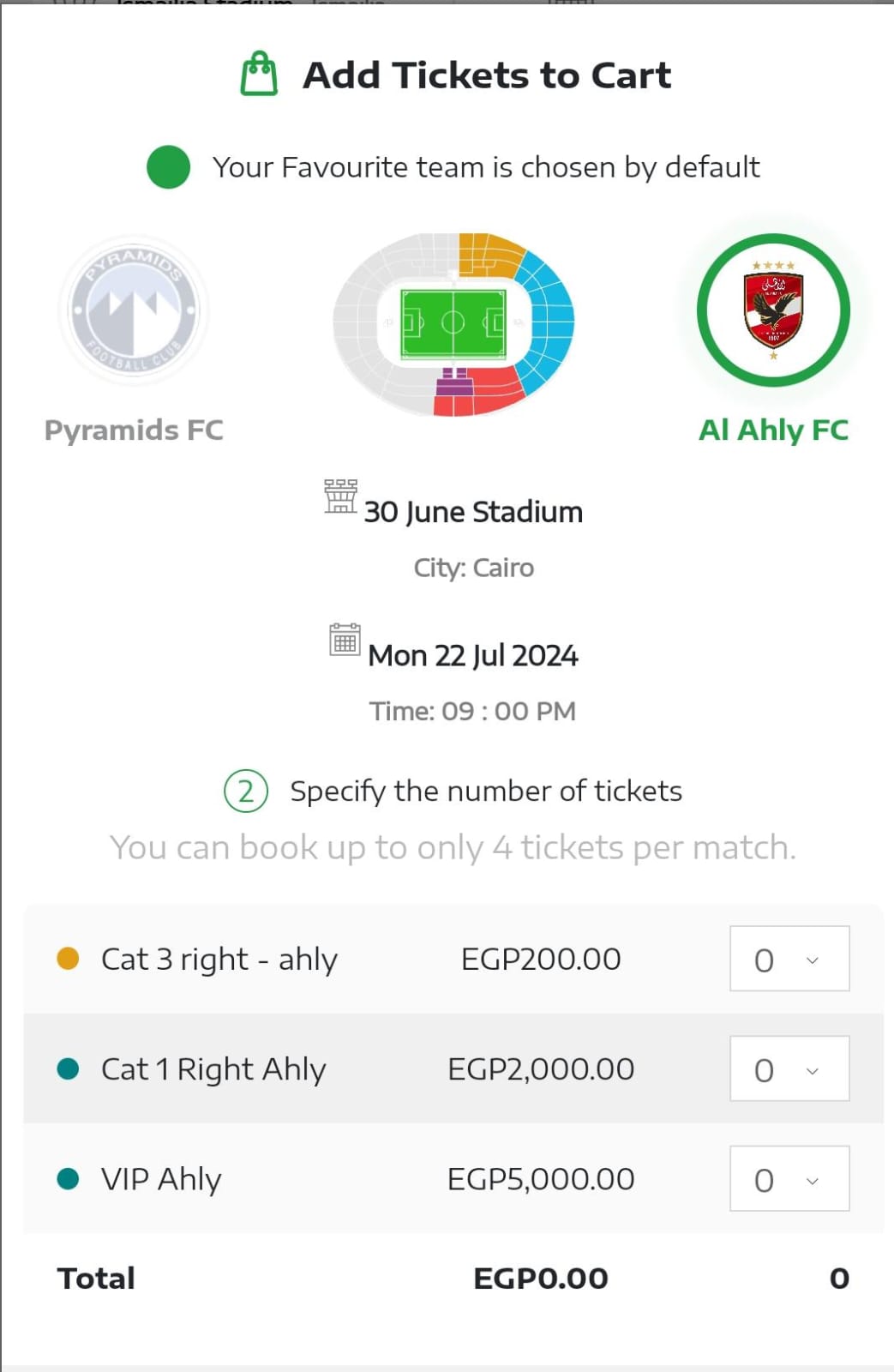Click the stadium icon beside 30 June Stadium
894x1372 pixels.
340,496
